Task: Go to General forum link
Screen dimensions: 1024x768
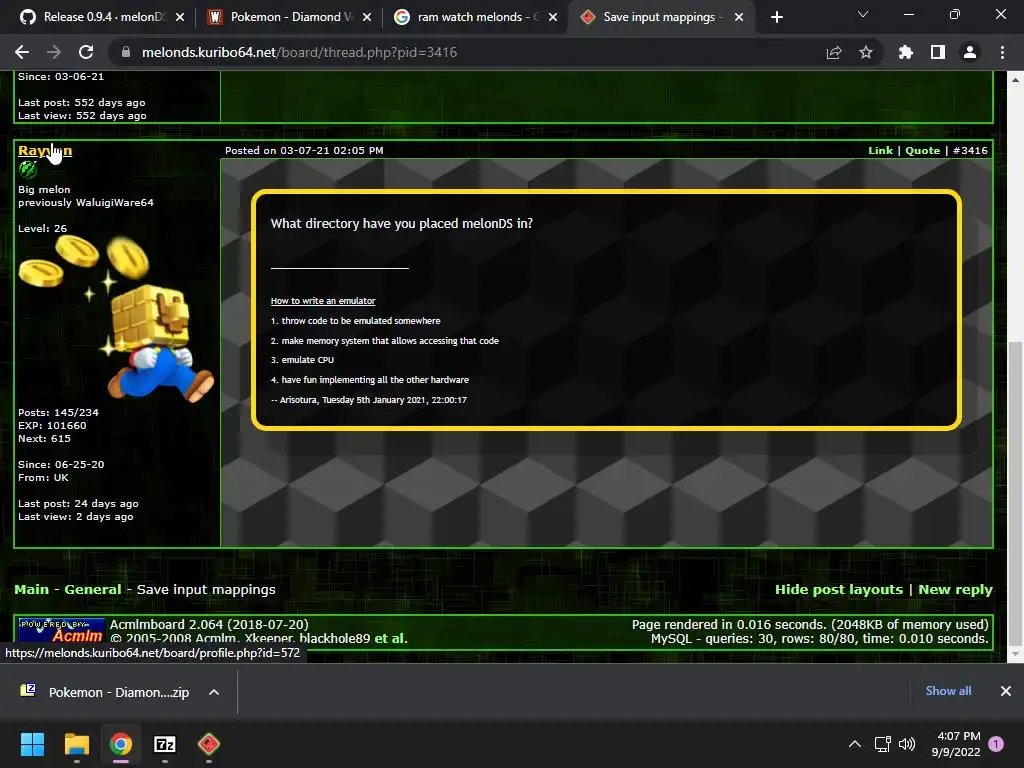Action: click(93, 589)
